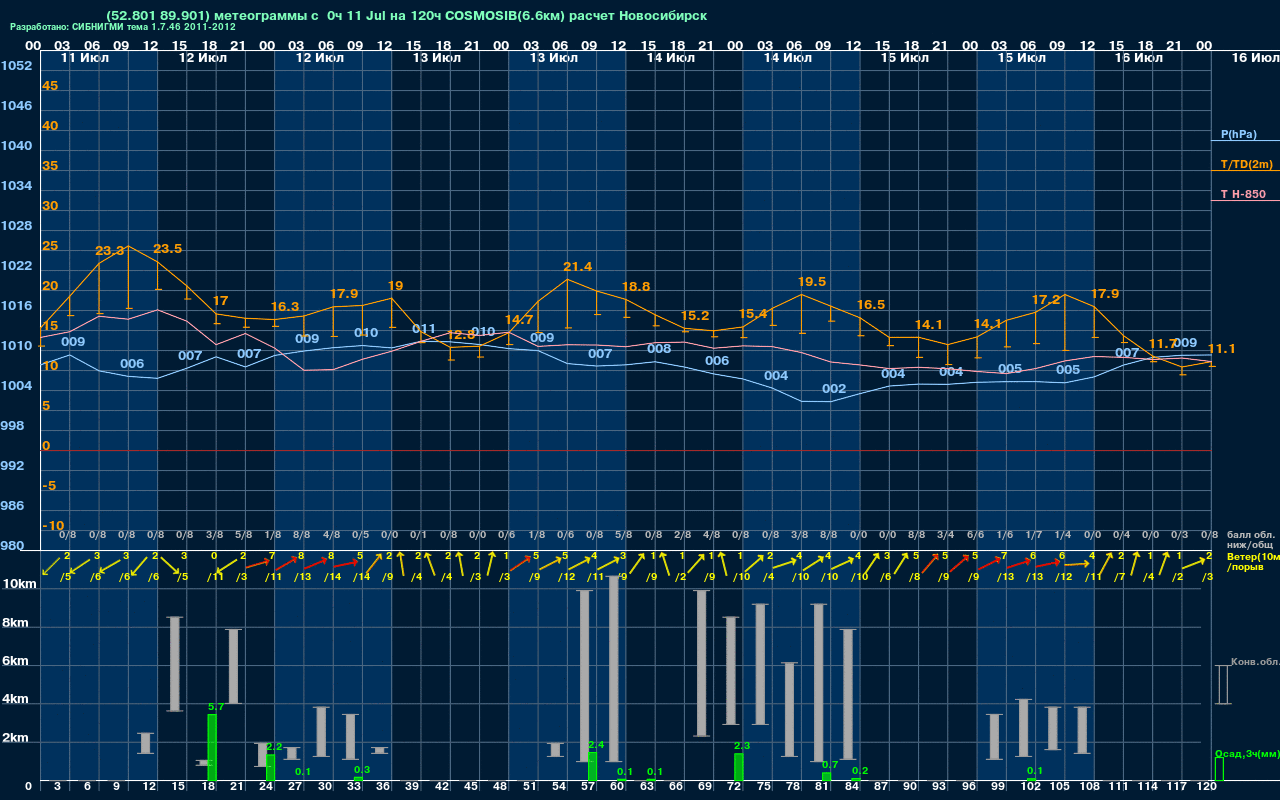The image size is (1280, 800).
Task: Click the Осад,3ч(мм) legend label
Action: (1247, 753)
